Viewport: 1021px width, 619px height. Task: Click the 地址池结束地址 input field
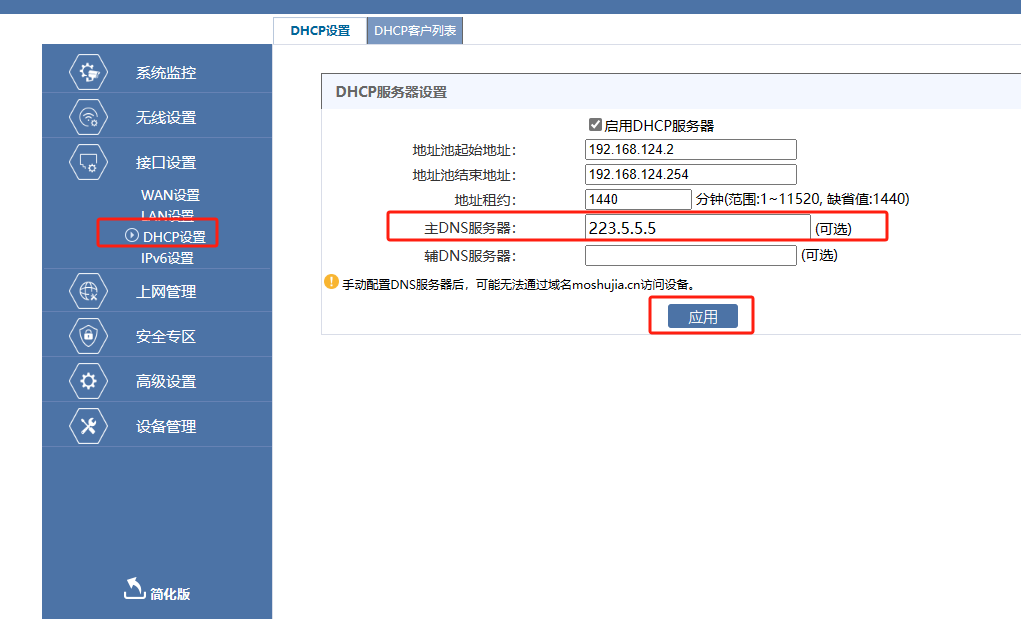[x=690, y=174]
